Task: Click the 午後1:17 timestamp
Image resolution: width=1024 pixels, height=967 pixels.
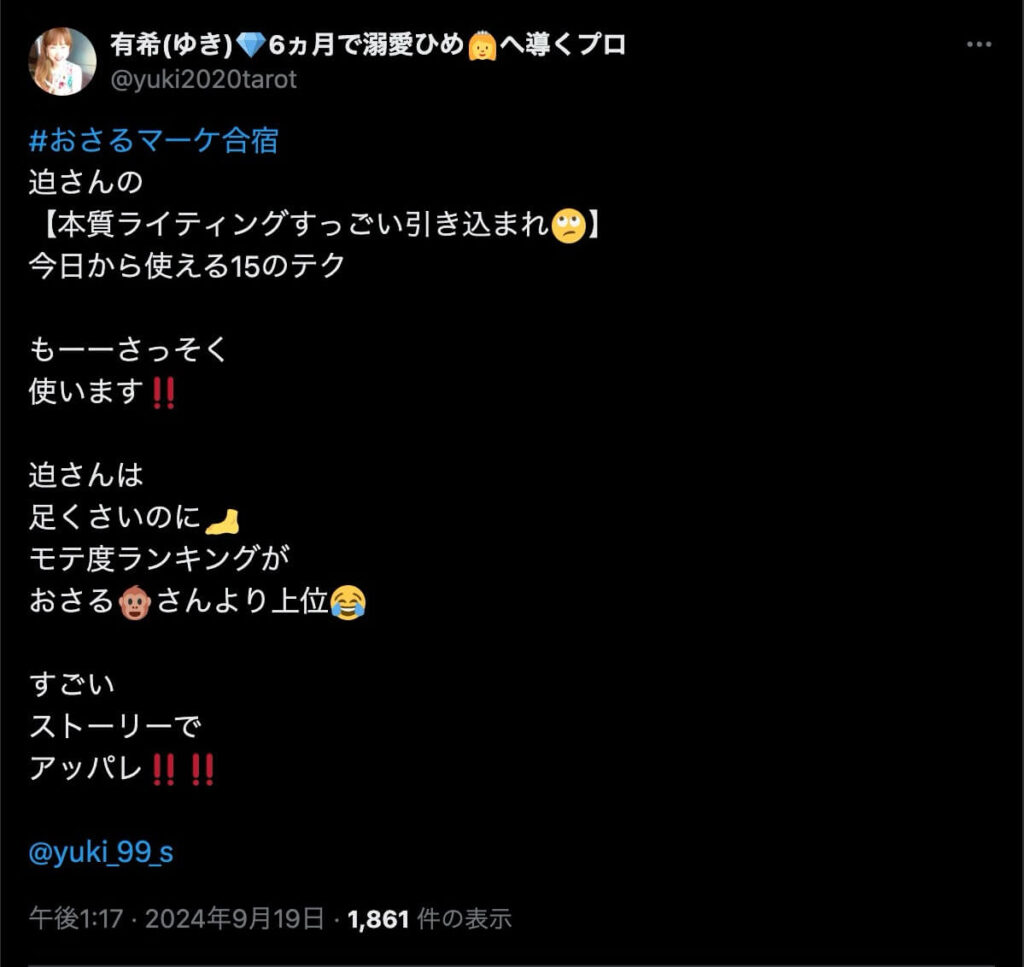Action: [x=76, y=919]
